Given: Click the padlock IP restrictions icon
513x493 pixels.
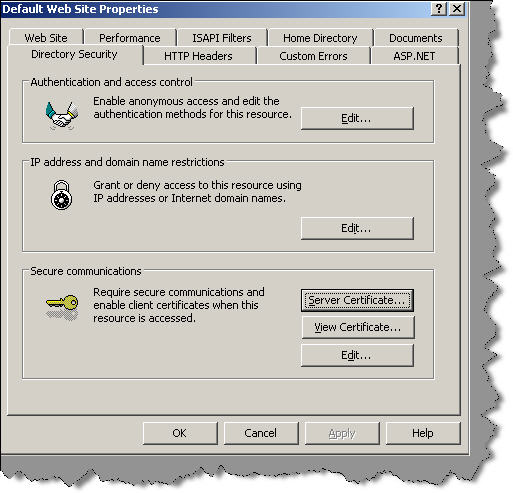Looking at the screenshot, I should 61,195.
